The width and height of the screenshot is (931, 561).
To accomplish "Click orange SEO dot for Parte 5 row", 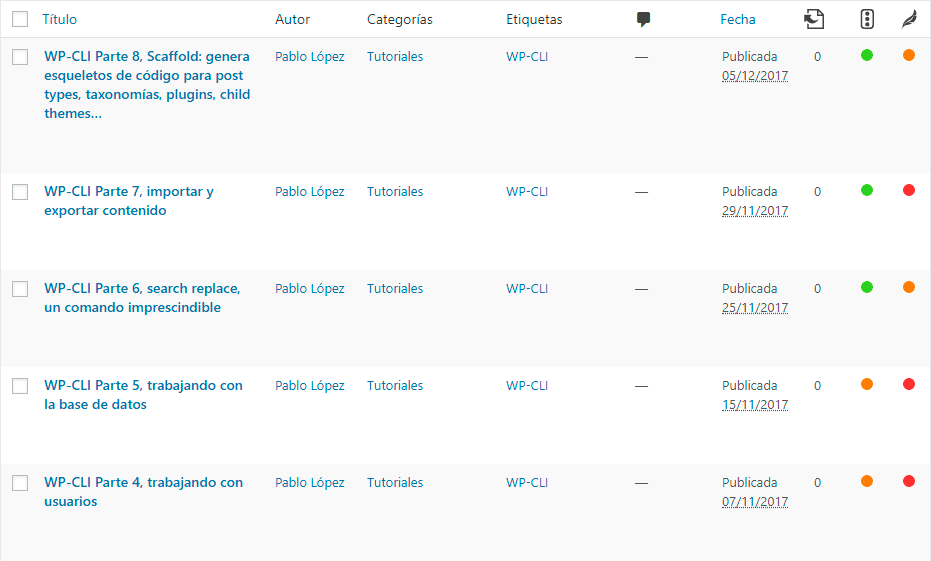I will point(867,384).
